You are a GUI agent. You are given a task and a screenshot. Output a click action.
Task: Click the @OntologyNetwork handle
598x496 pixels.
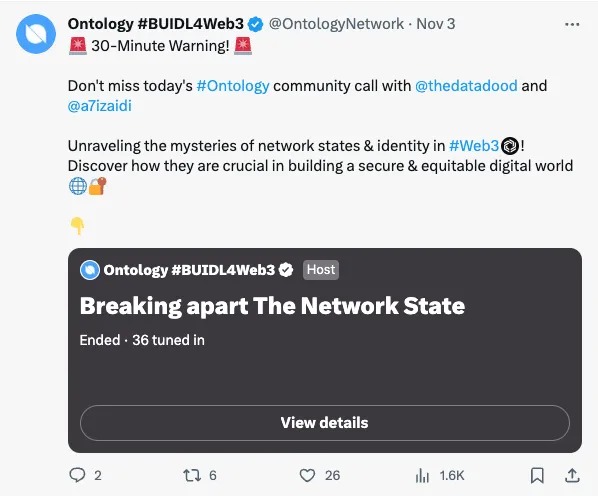pos(336,24)
